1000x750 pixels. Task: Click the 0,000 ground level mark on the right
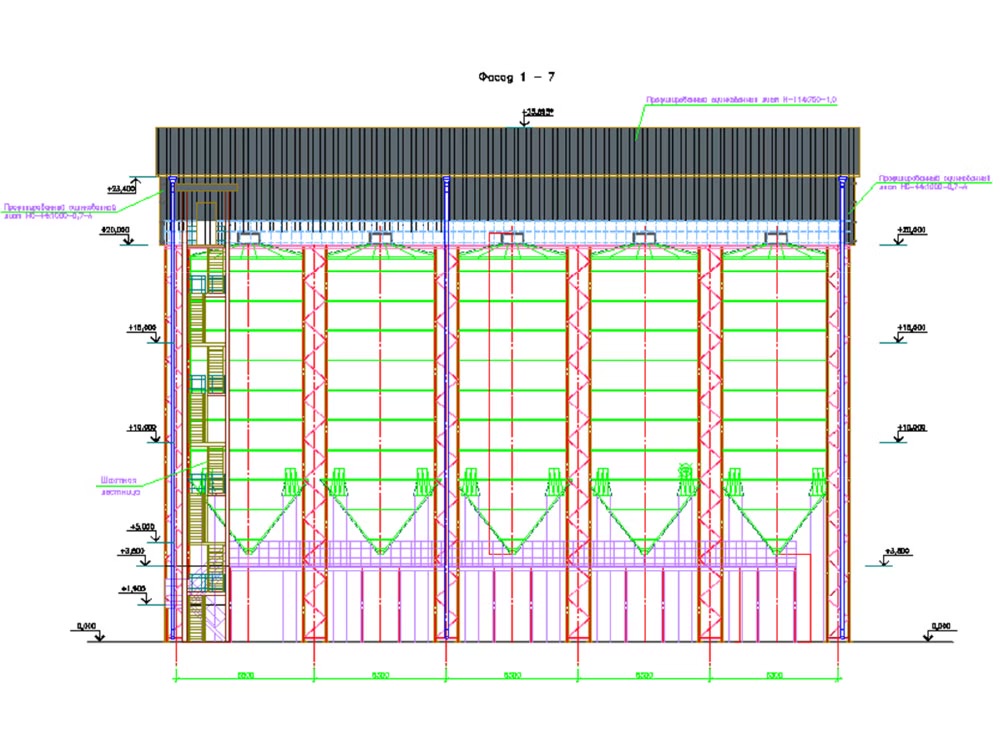click(941, 626)
